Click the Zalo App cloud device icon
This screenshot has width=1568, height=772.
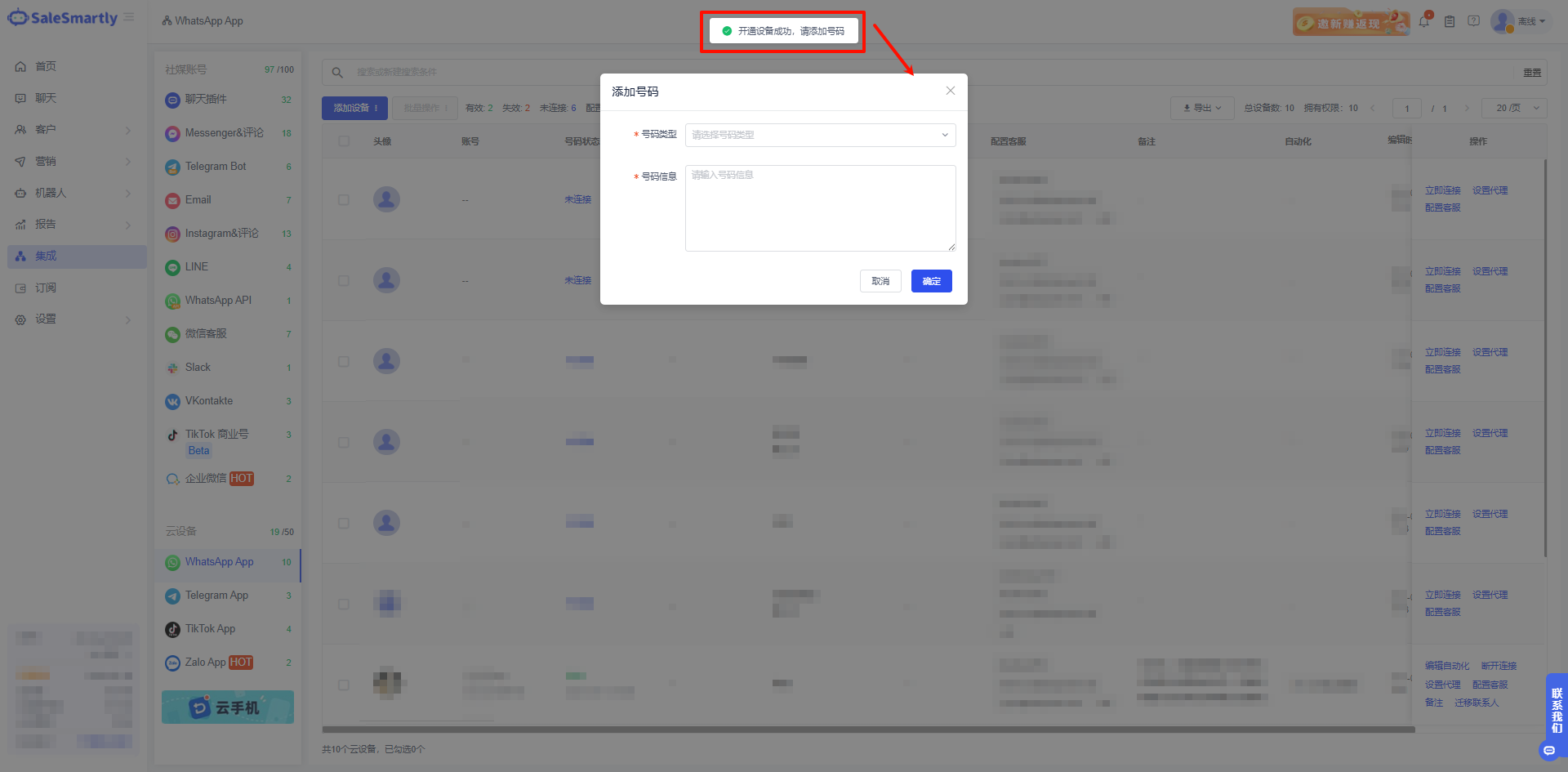coord(172,663)
